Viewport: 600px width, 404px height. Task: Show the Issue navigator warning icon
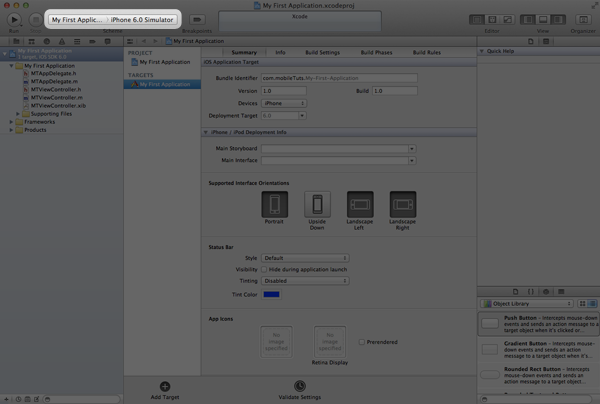tap(62, 41)
